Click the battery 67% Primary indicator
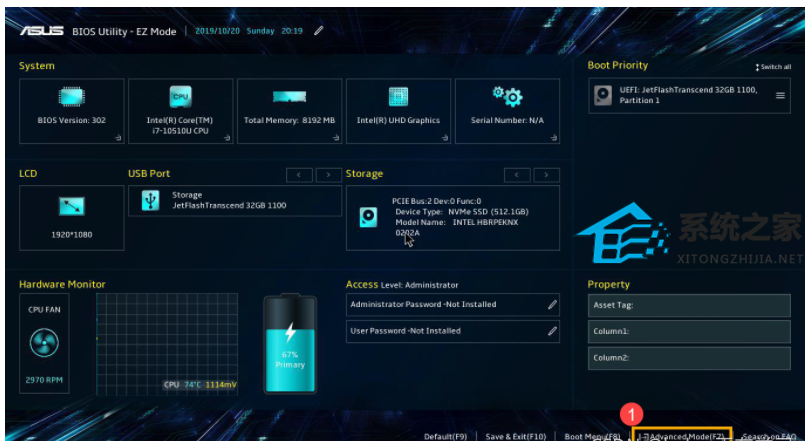The height and width of the screenshot is (441, 808). [x=290, y=344]
